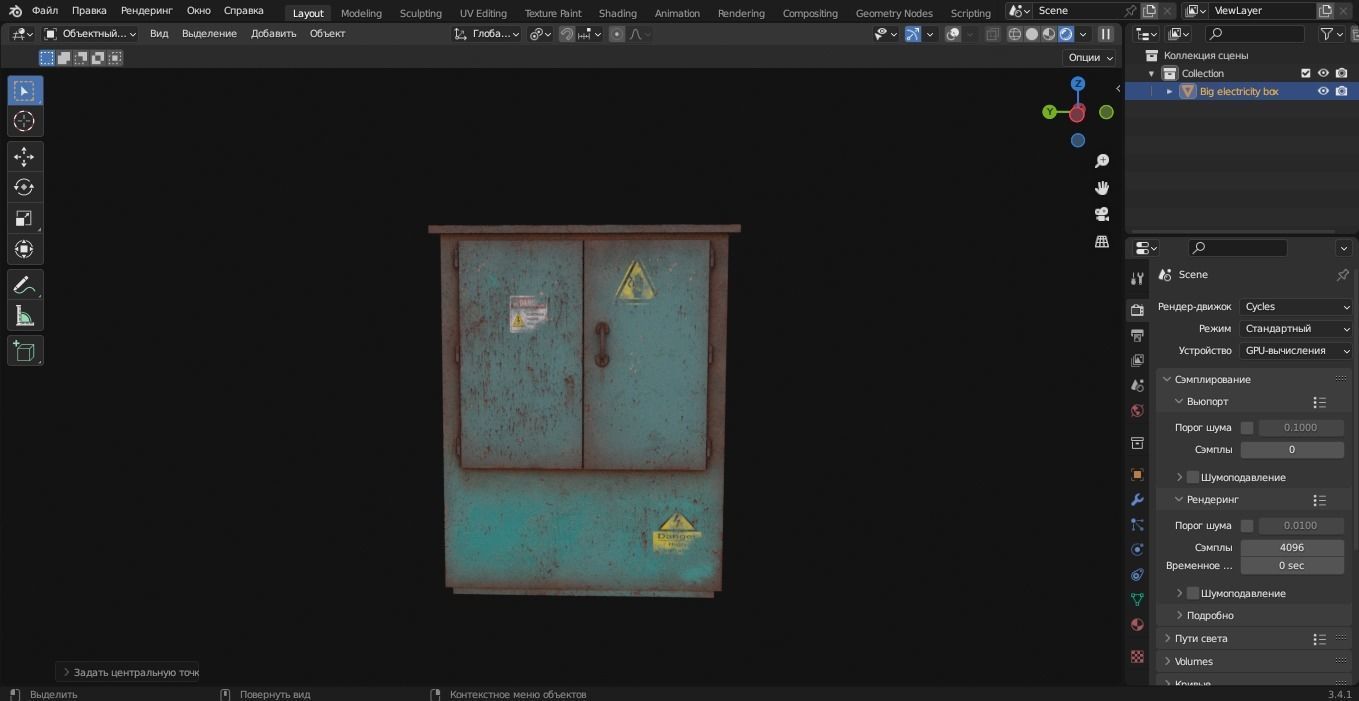Image resolution: width=1359 pixels, height=701 pixels.
Task: Open the Texture properties checker tab
Action: (1137, 657)
